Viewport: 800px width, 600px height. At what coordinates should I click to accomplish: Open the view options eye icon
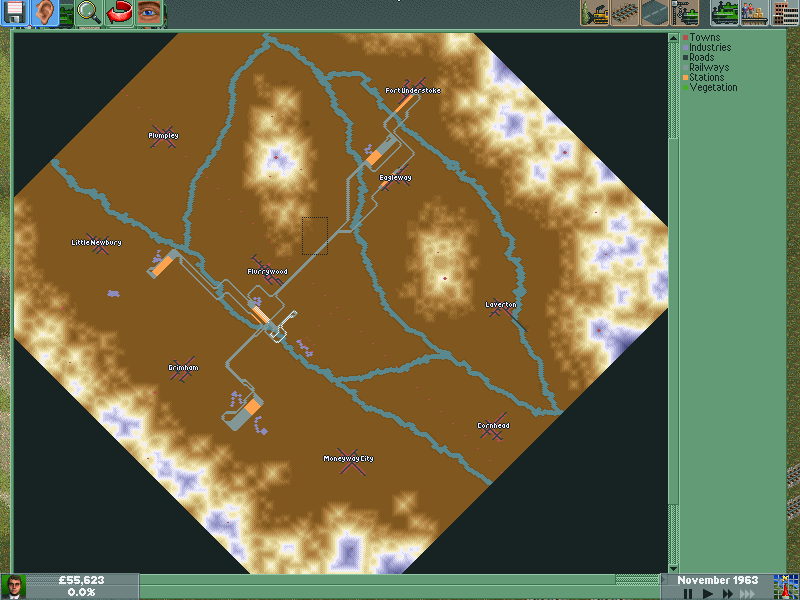[x=149, y=13]
